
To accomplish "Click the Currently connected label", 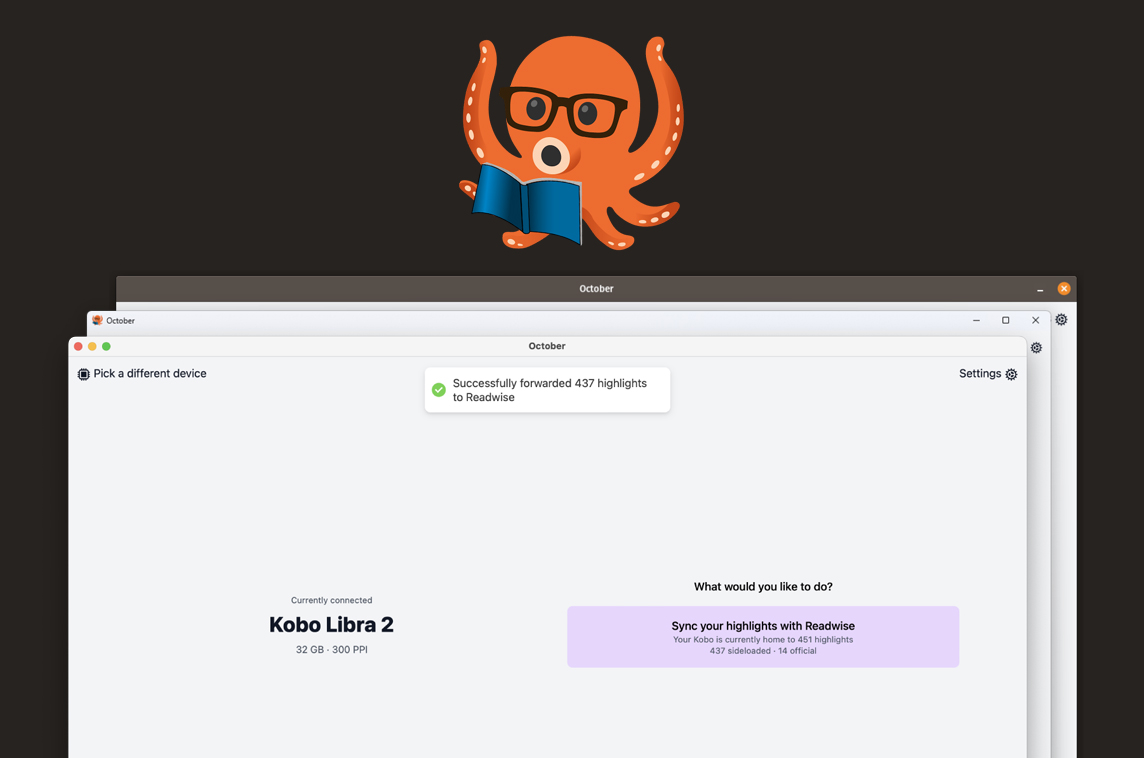I will [x=331, y=600].
